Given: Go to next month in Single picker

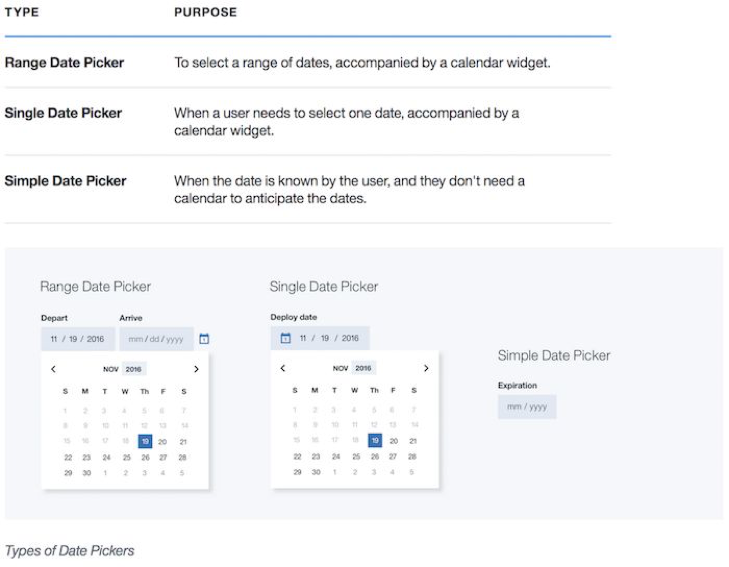Looking at the screenshot, I should (x=426, y=369).
